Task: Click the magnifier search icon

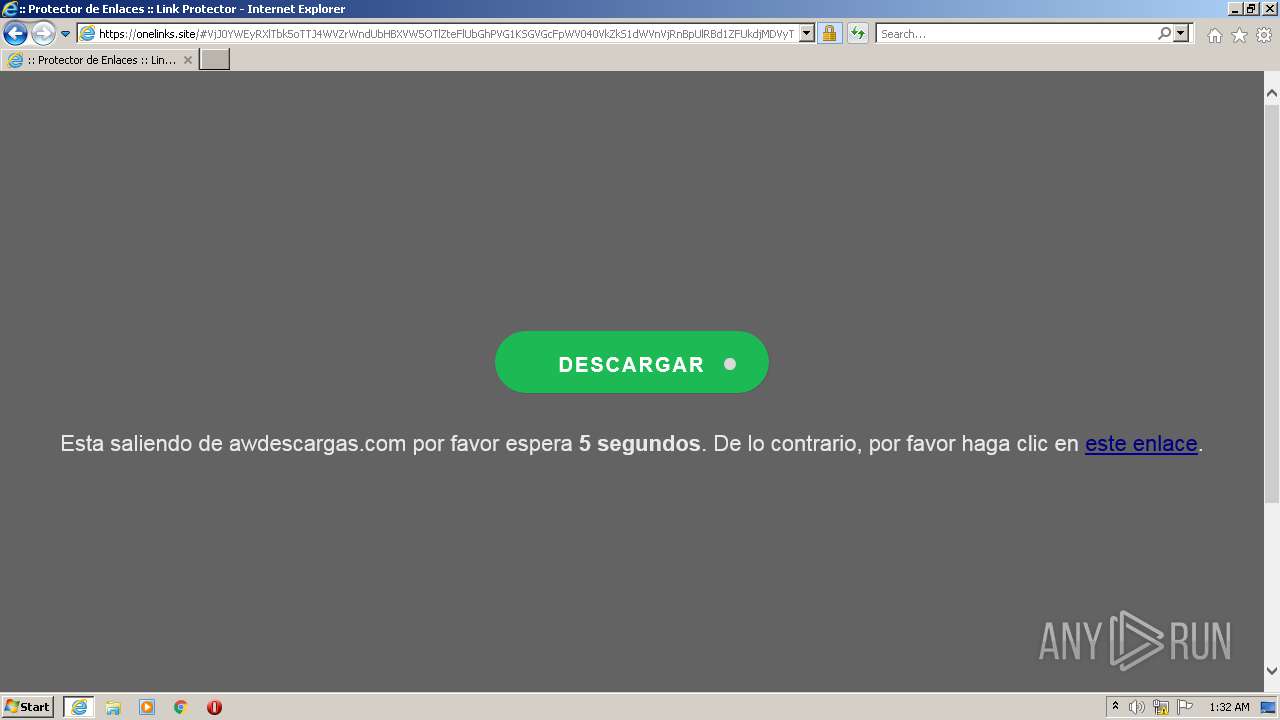Action: click(x=1164, y=33)
